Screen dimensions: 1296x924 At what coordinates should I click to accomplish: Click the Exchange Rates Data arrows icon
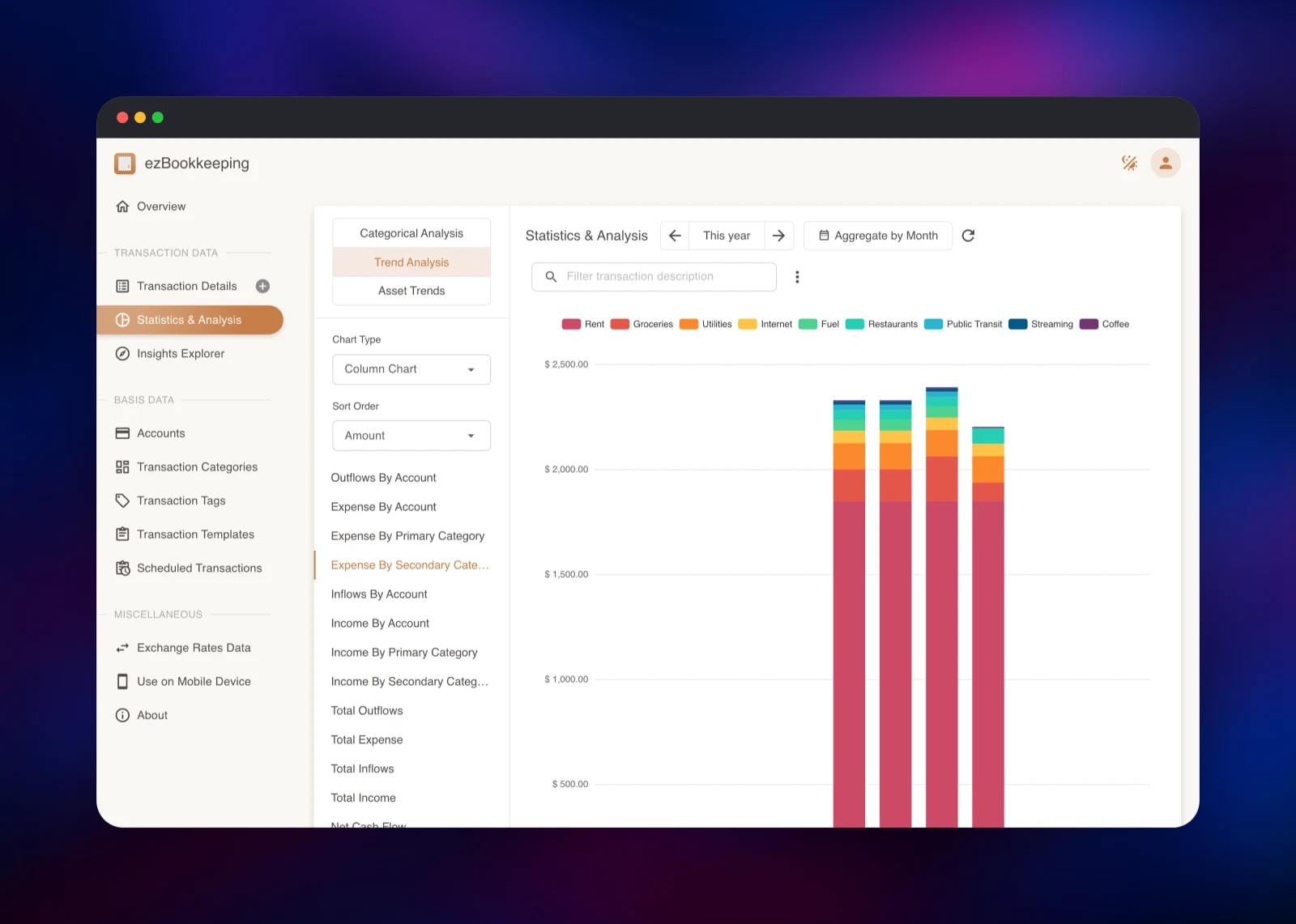tap(122, 648)
